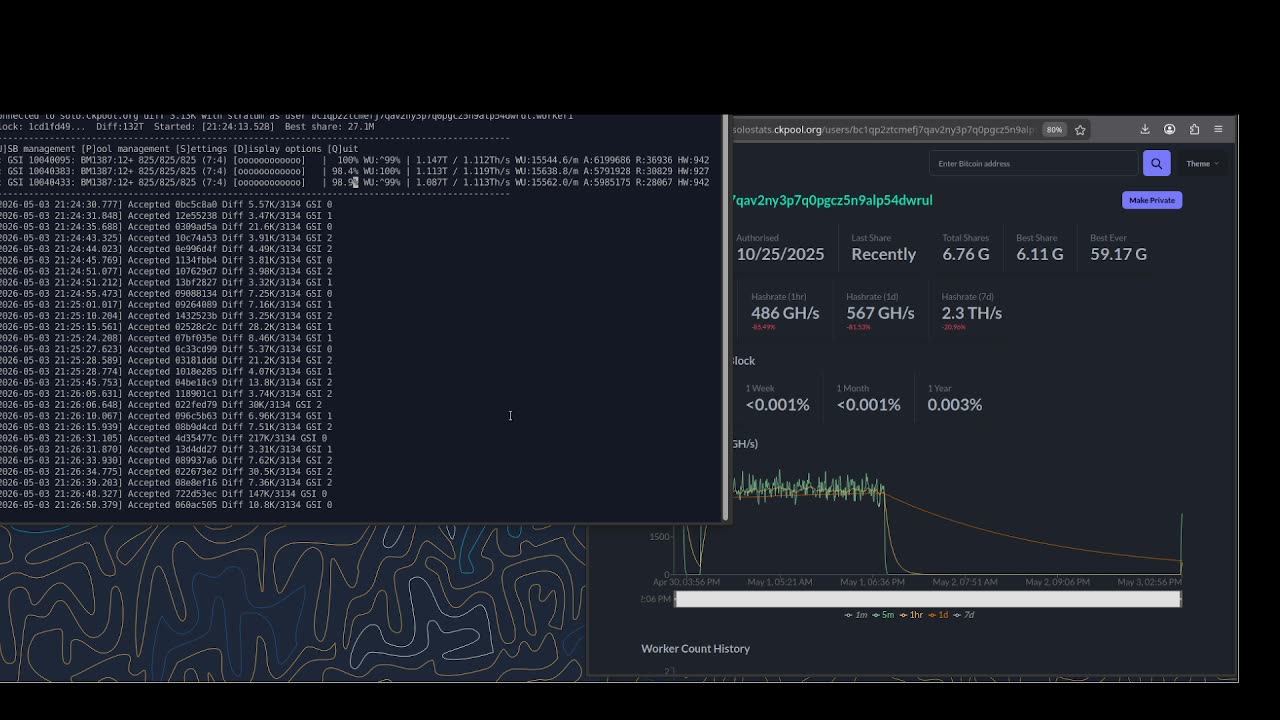Click the Last Share value Recently
Viewport: 1280px width, 720px height.
(x=883, y=254)
